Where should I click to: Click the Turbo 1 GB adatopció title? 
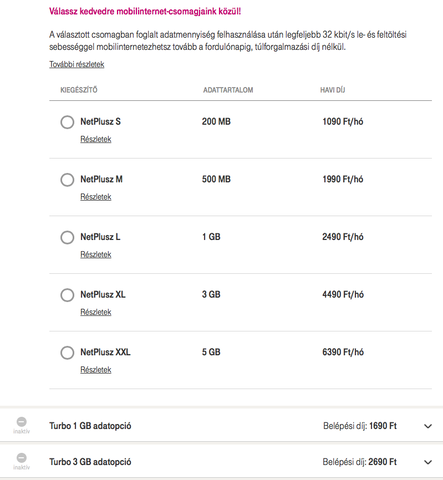(90, 426)
